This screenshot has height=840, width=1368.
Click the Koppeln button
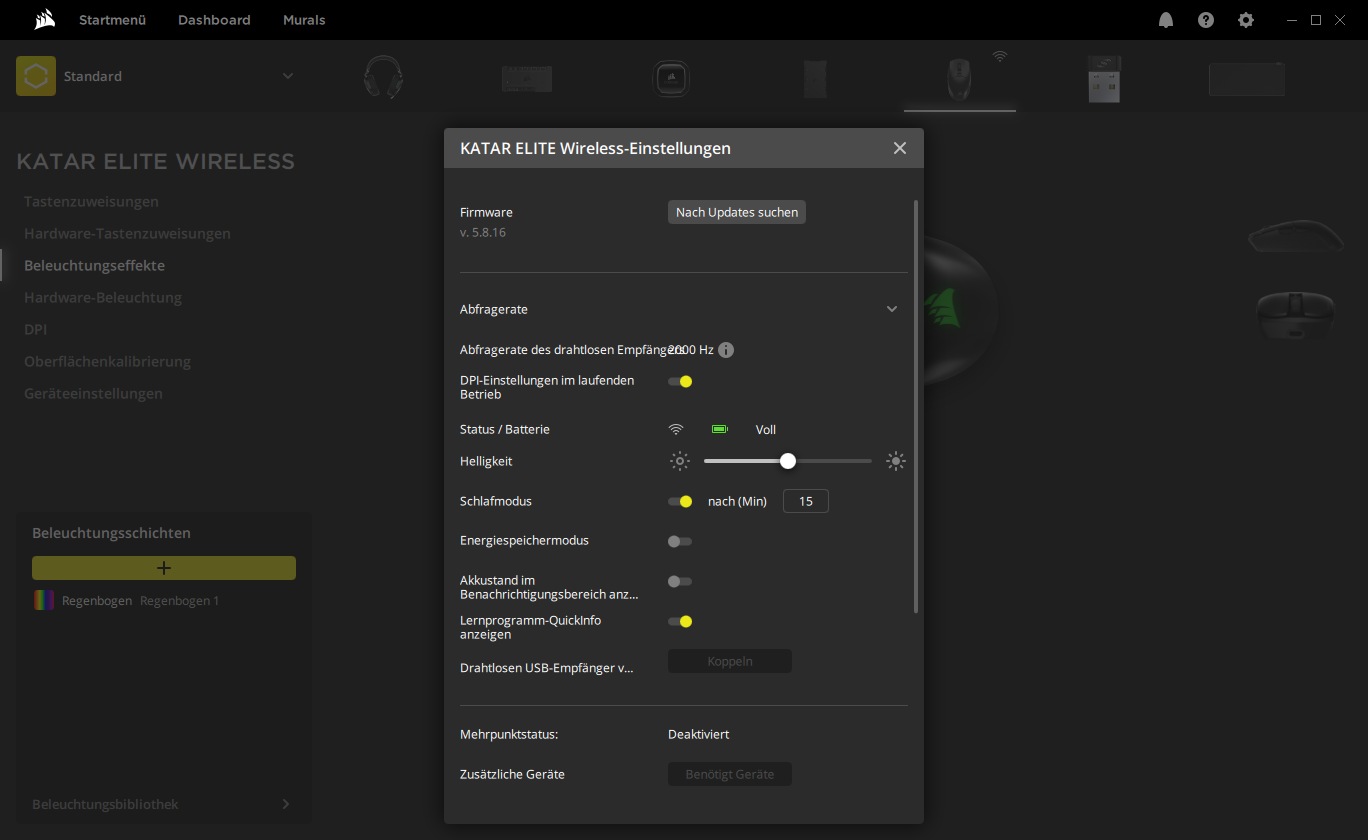pos(730,661)
